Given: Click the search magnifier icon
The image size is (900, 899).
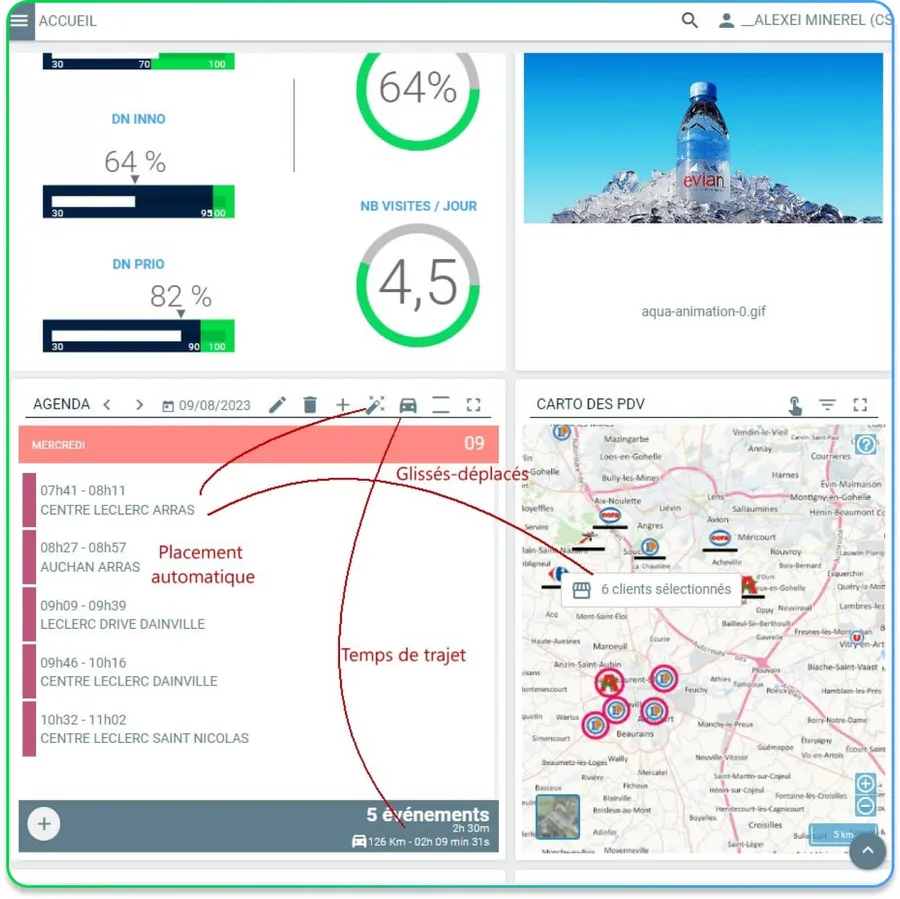Looking at the screenshot, I should [x=689, y=21].
